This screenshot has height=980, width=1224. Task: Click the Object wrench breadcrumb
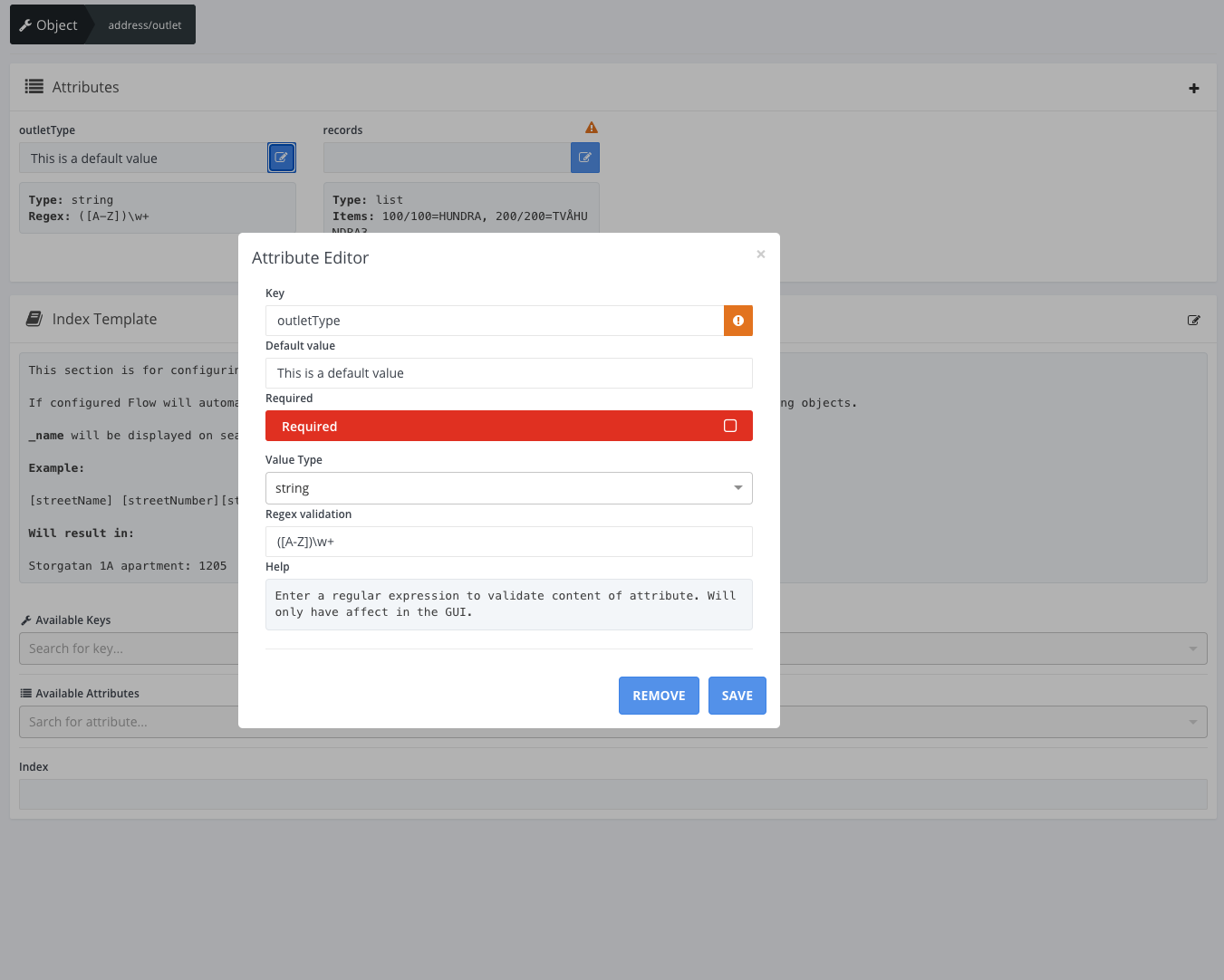click(x=49, y=25)
